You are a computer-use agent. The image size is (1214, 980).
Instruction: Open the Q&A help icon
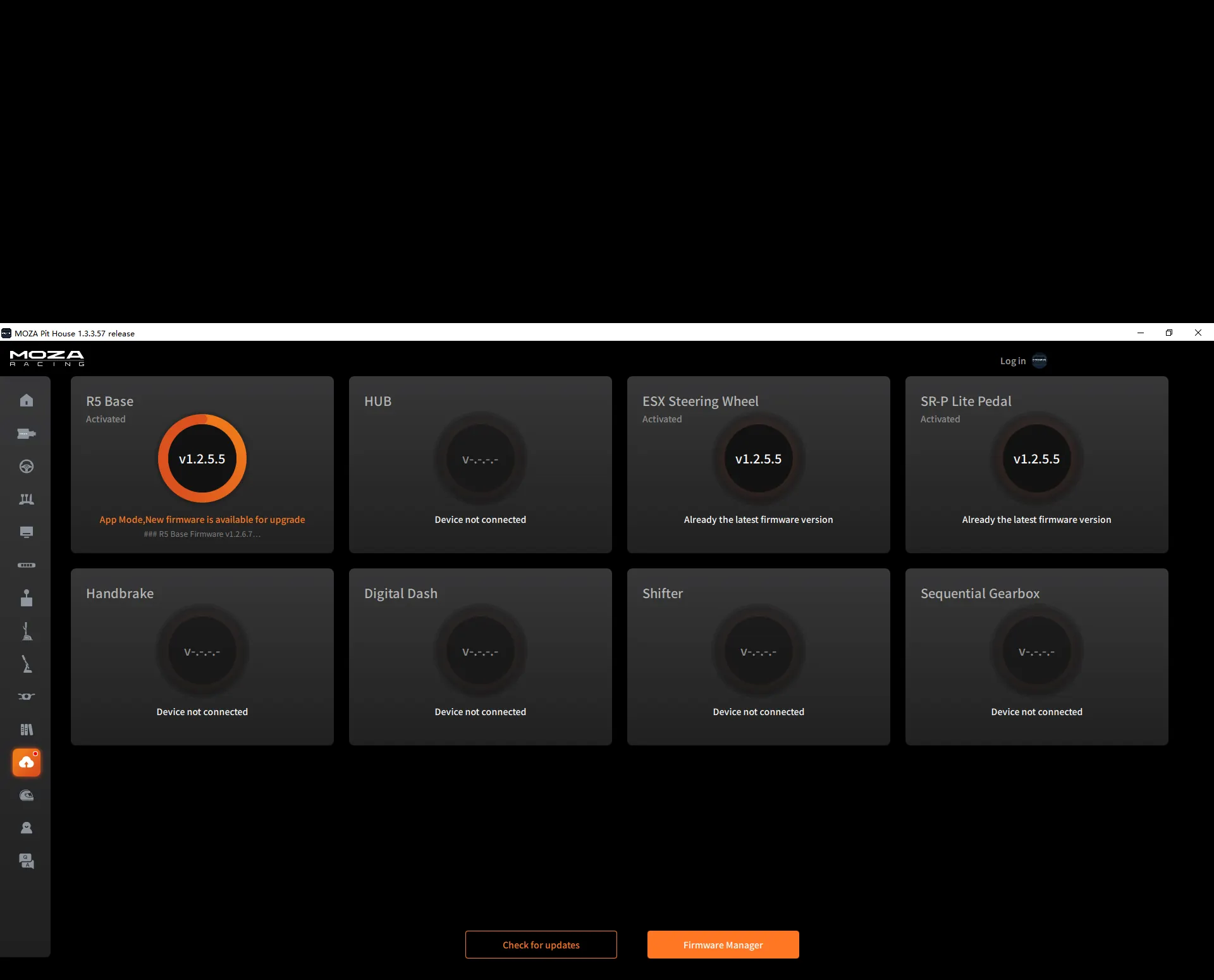pyautogui.click(x=27, y=861)
